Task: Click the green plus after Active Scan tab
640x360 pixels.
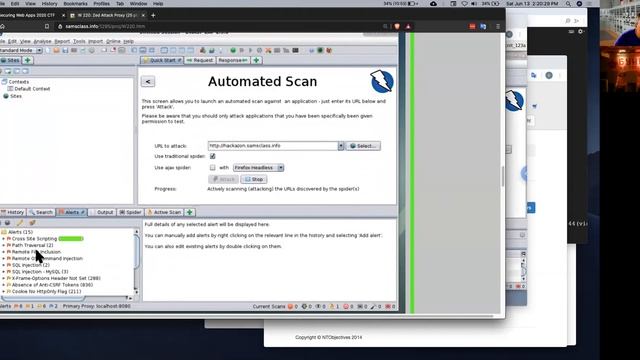Action: (190, 212)
